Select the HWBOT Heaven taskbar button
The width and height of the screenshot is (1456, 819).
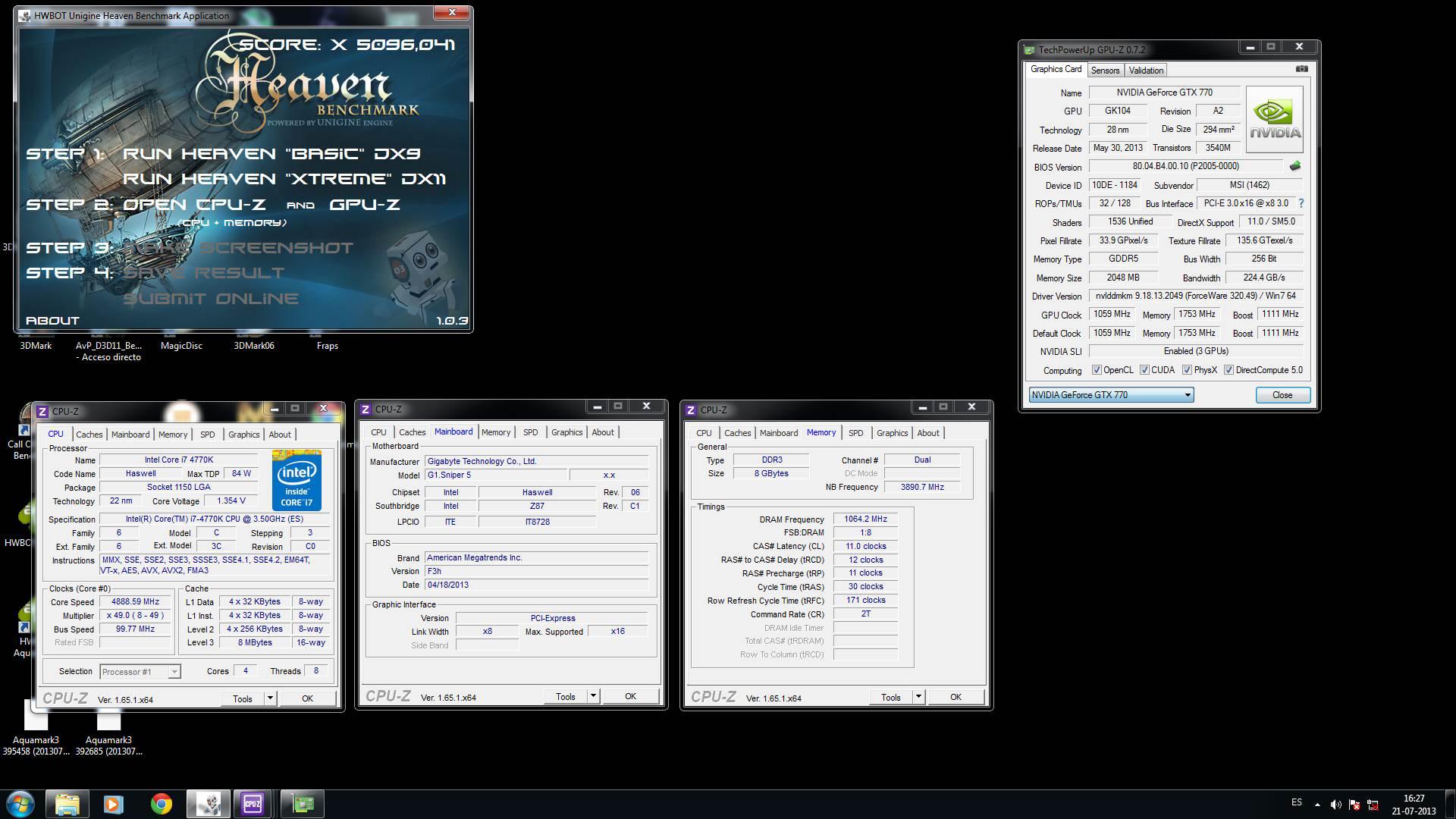[x=209, y=804]
